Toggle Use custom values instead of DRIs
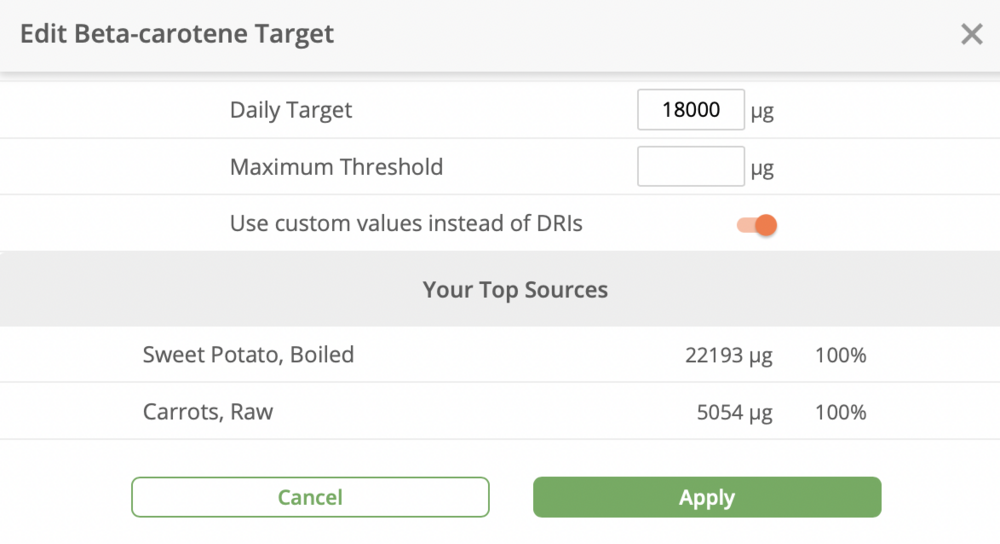The image size is (1000, 544). pos(757,225)
